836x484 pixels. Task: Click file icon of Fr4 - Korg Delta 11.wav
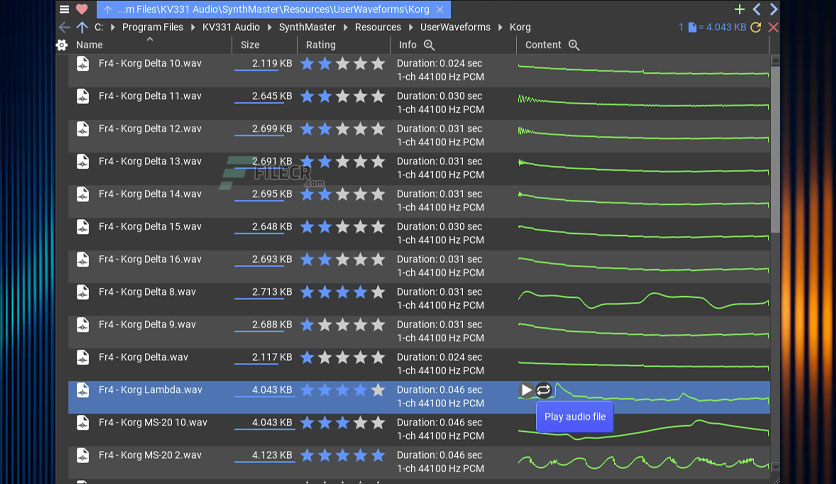pos(83,96)
